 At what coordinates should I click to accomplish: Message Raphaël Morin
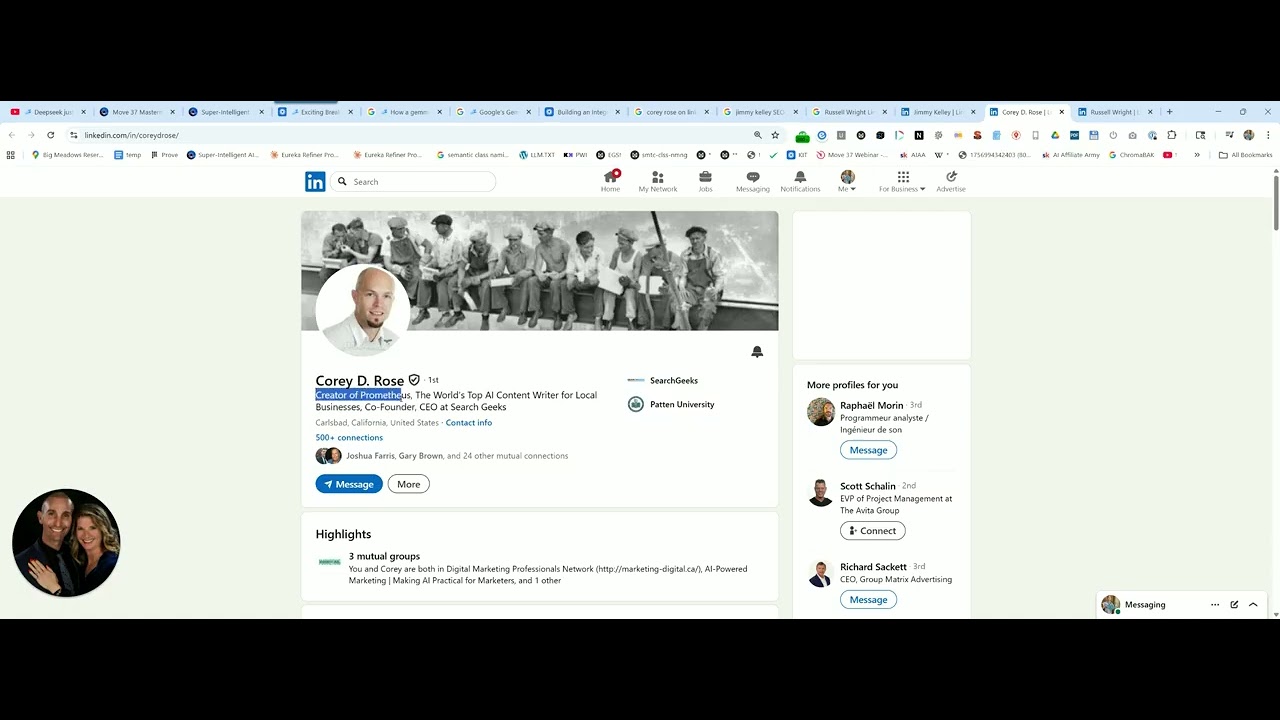pos(868,450)
